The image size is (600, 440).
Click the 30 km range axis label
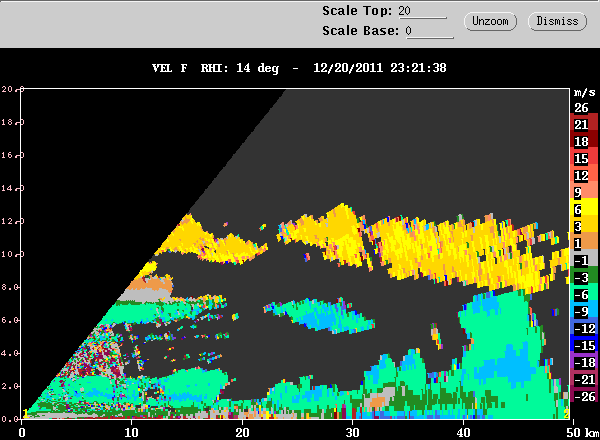pos(352,433)
